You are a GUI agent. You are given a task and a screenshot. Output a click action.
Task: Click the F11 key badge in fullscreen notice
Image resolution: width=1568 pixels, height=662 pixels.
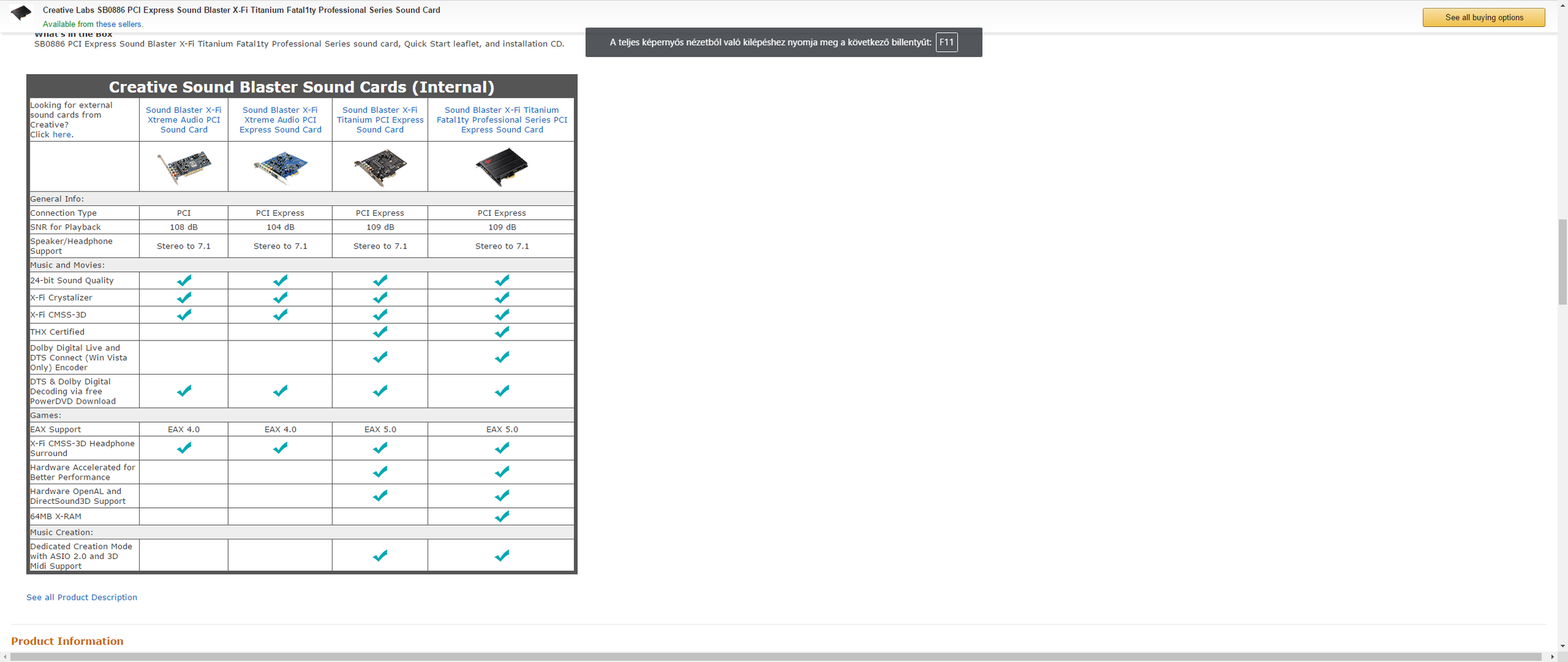pos(946,42)
